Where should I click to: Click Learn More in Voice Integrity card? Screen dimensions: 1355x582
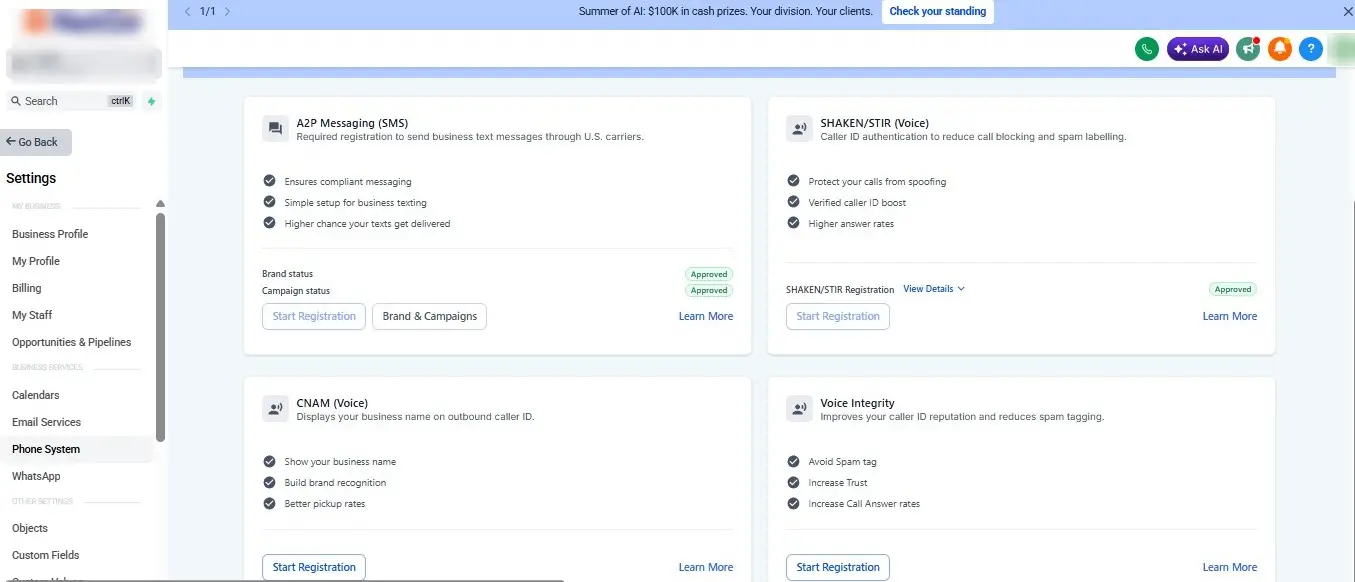pos(1230,567)
